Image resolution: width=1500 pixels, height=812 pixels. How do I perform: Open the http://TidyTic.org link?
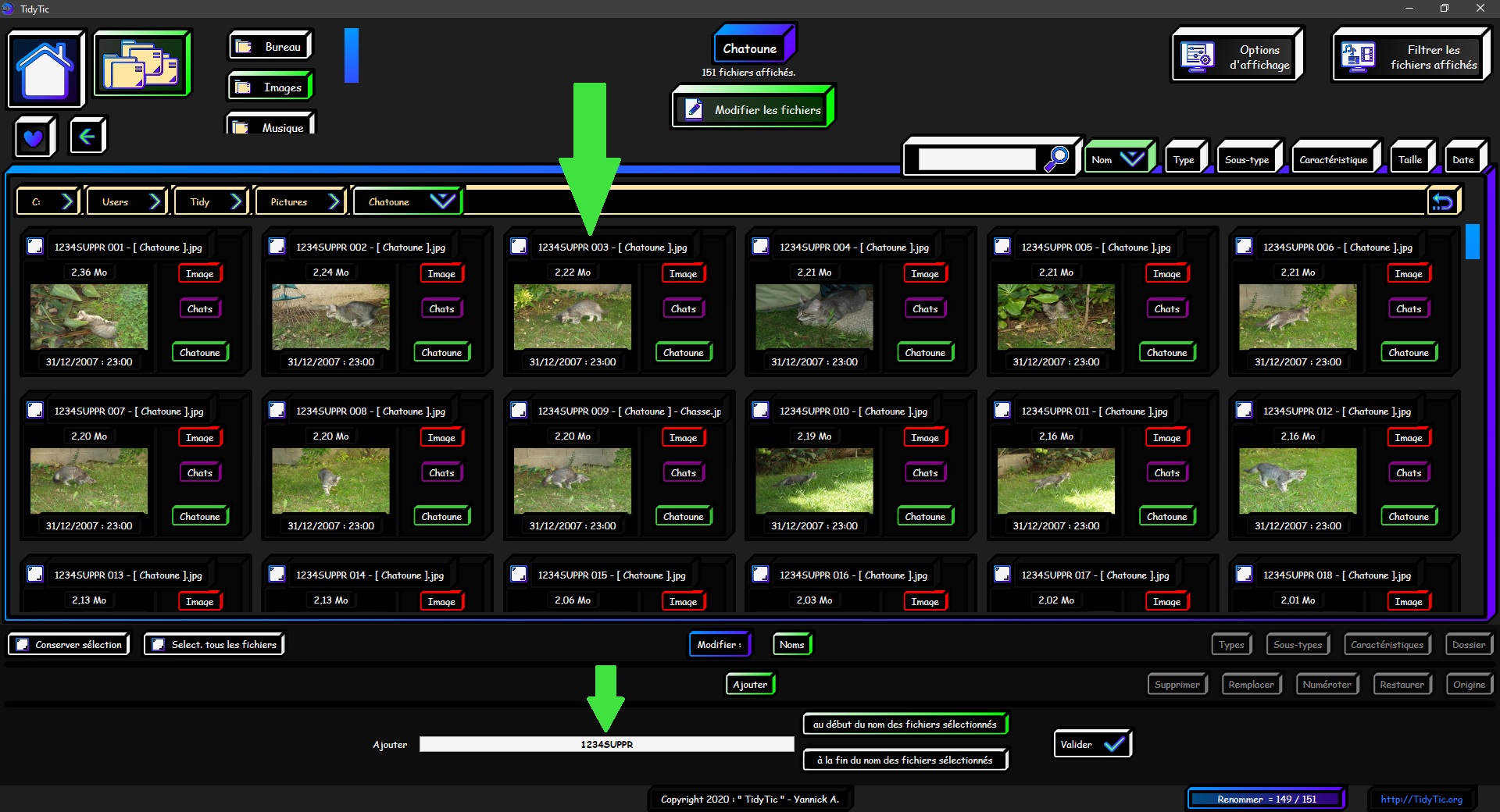coord(1421,799)
